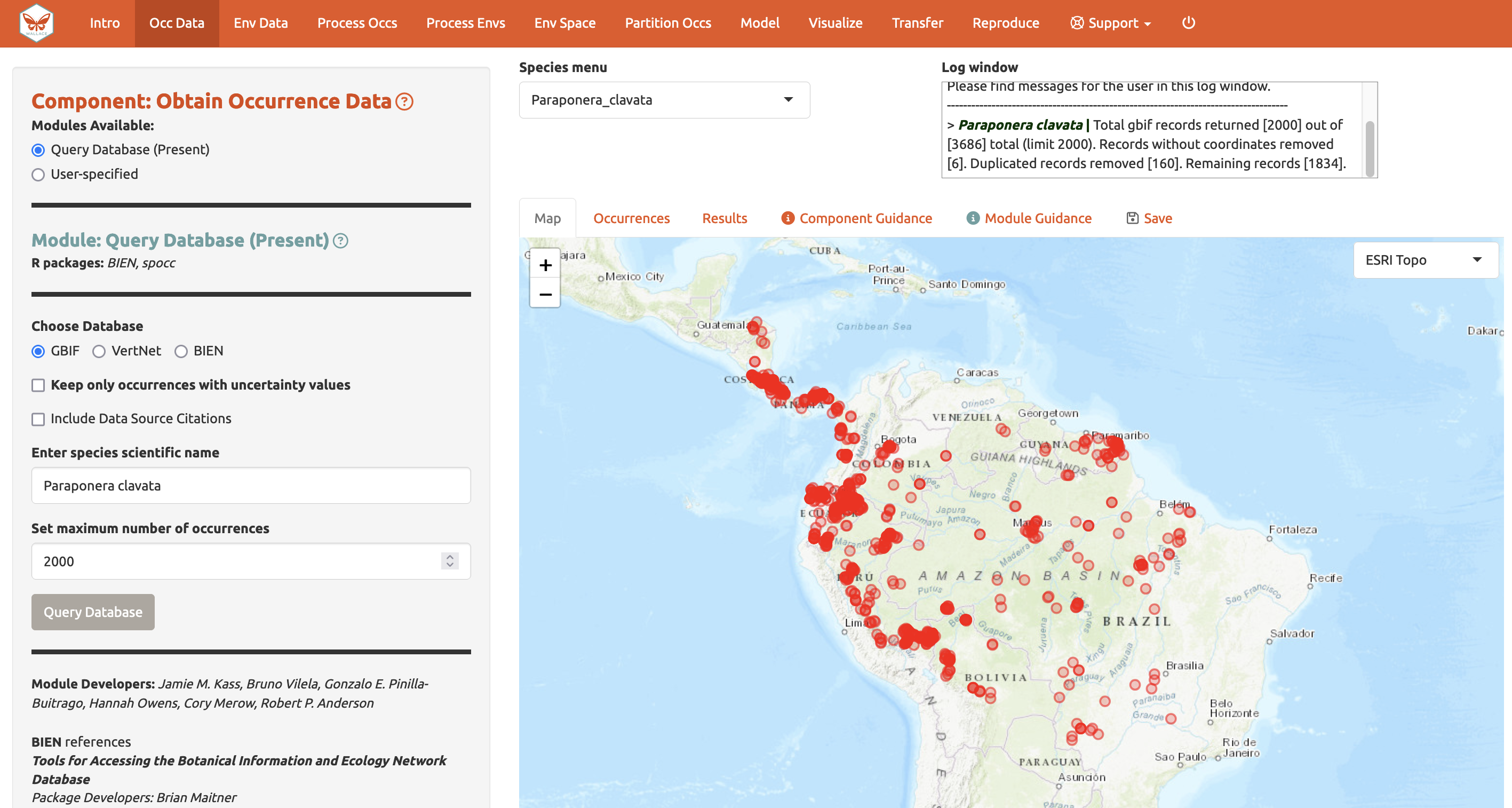The width and height of the screenshot is (1512, 808).
Task: Expand the Support menu
Action: [x=1109, y=23]
